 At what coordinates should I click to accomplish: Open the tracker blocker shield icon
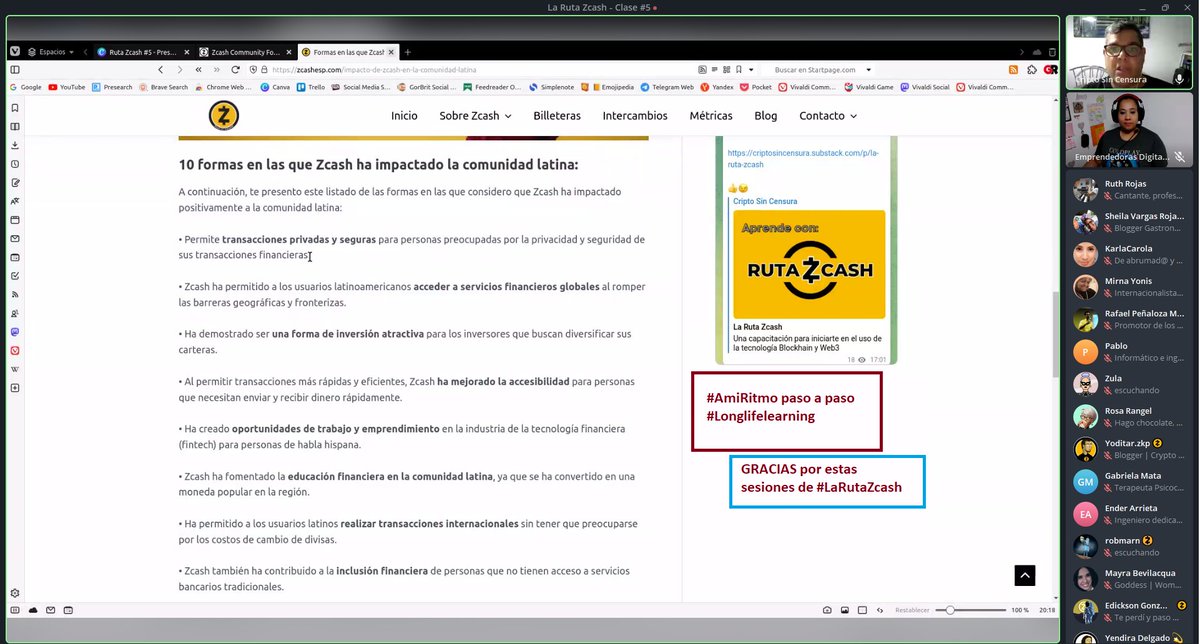252,70
